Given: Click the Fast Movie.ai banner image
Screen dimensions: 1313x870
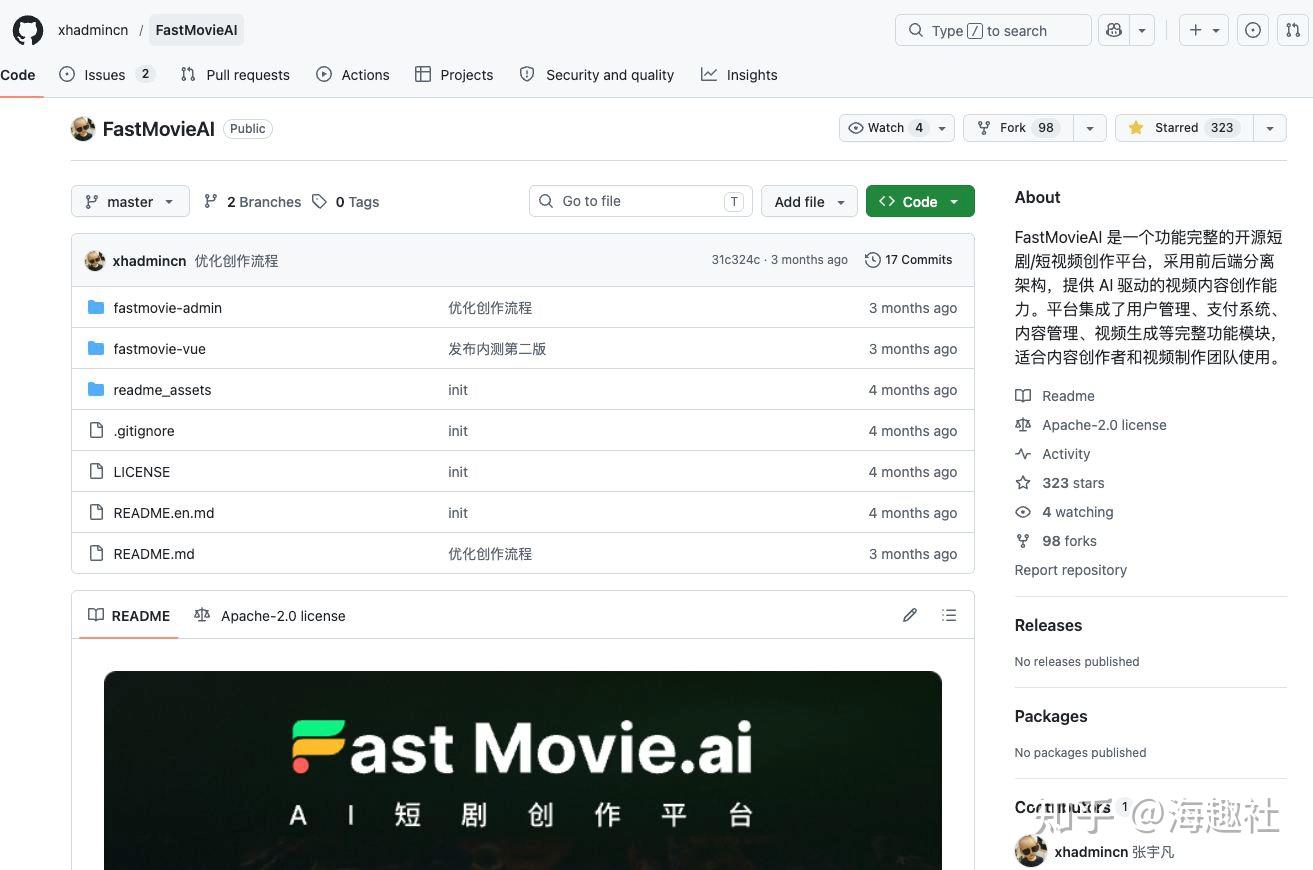Looking at the screenshot, I should [x=523, y=770].
